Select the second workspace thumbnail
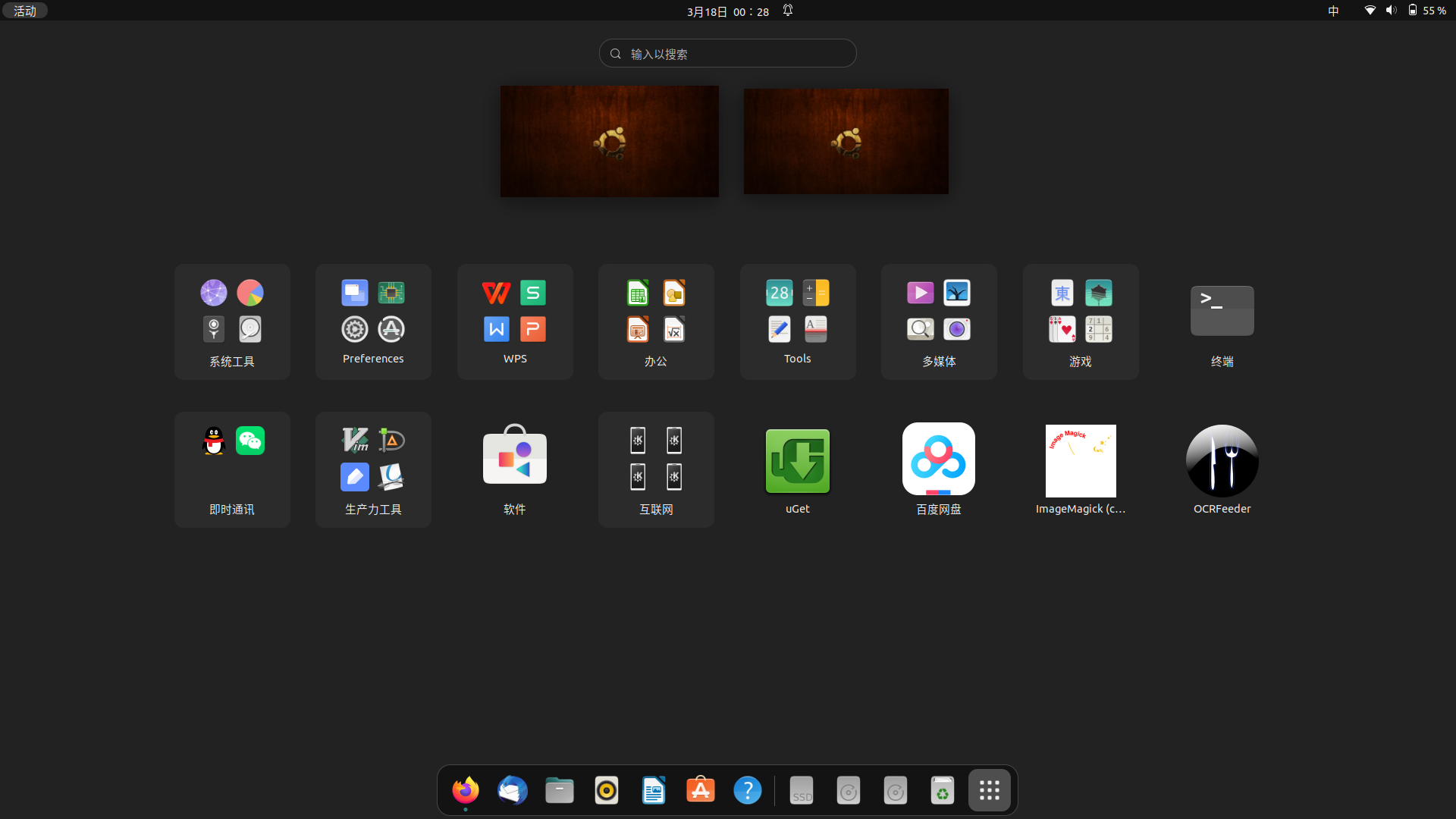 846,141
